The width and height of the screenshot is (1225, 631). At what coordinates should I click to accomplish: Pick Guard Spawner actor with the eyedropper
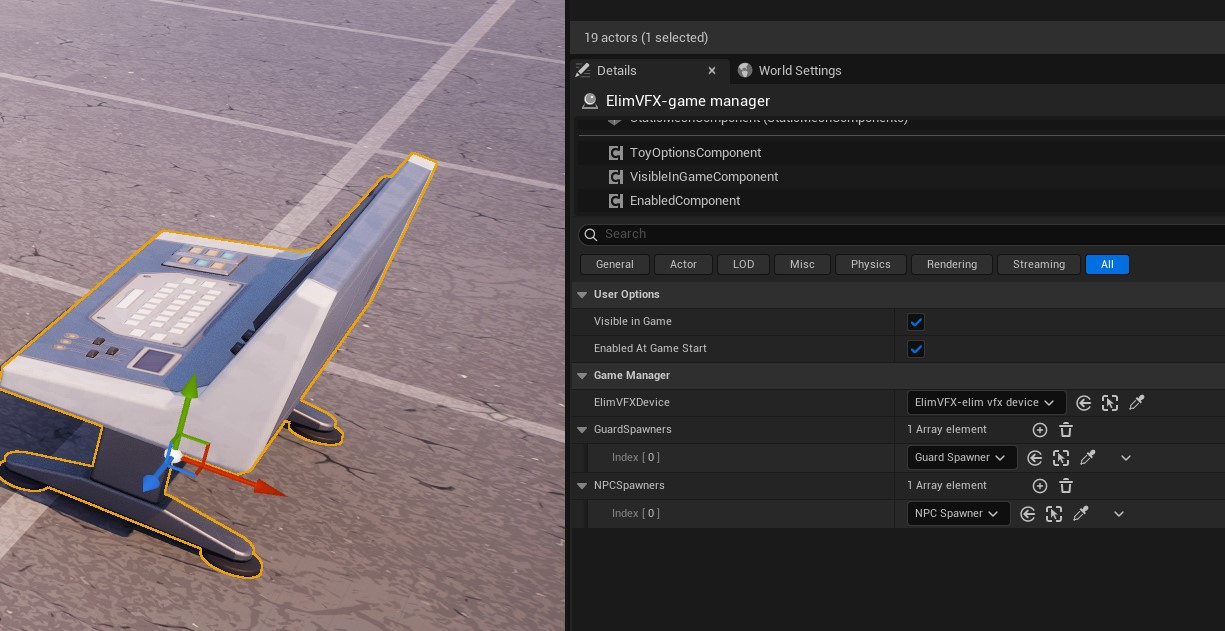pos(1088,458)
